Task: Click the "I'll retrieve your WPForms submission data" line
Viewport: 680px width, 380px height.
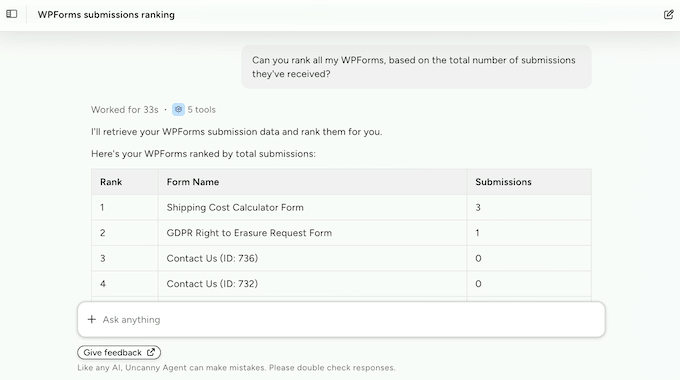Action: 237,132
